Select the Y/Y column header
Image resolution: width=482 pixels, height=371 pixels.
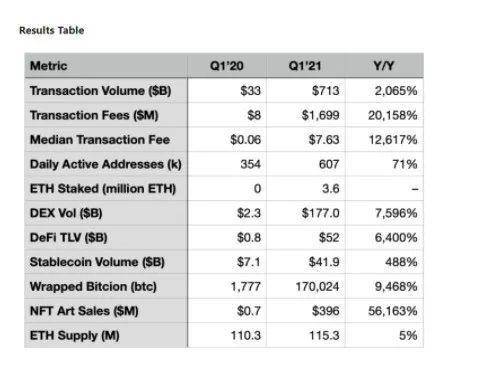(x=384, y=66)
